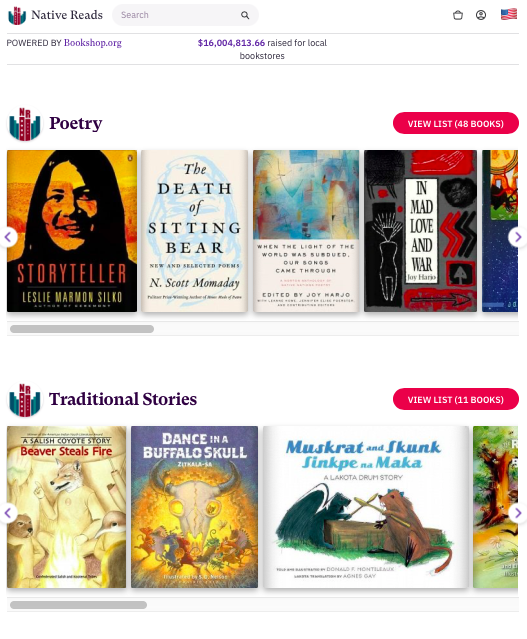This screenshot has height=639, width=527.
Task: Open the Storyteller book cover
Action: [x=72, y=231]
